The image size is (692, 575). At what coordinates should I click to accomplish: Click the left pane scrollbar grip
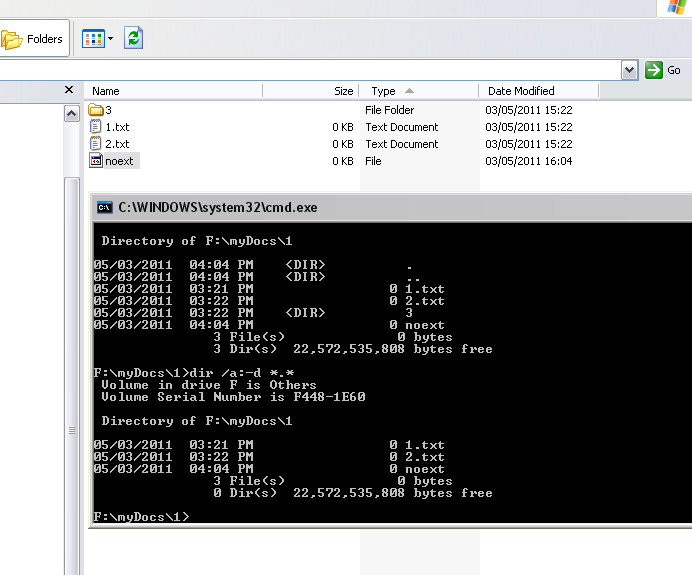coord(71,430)
